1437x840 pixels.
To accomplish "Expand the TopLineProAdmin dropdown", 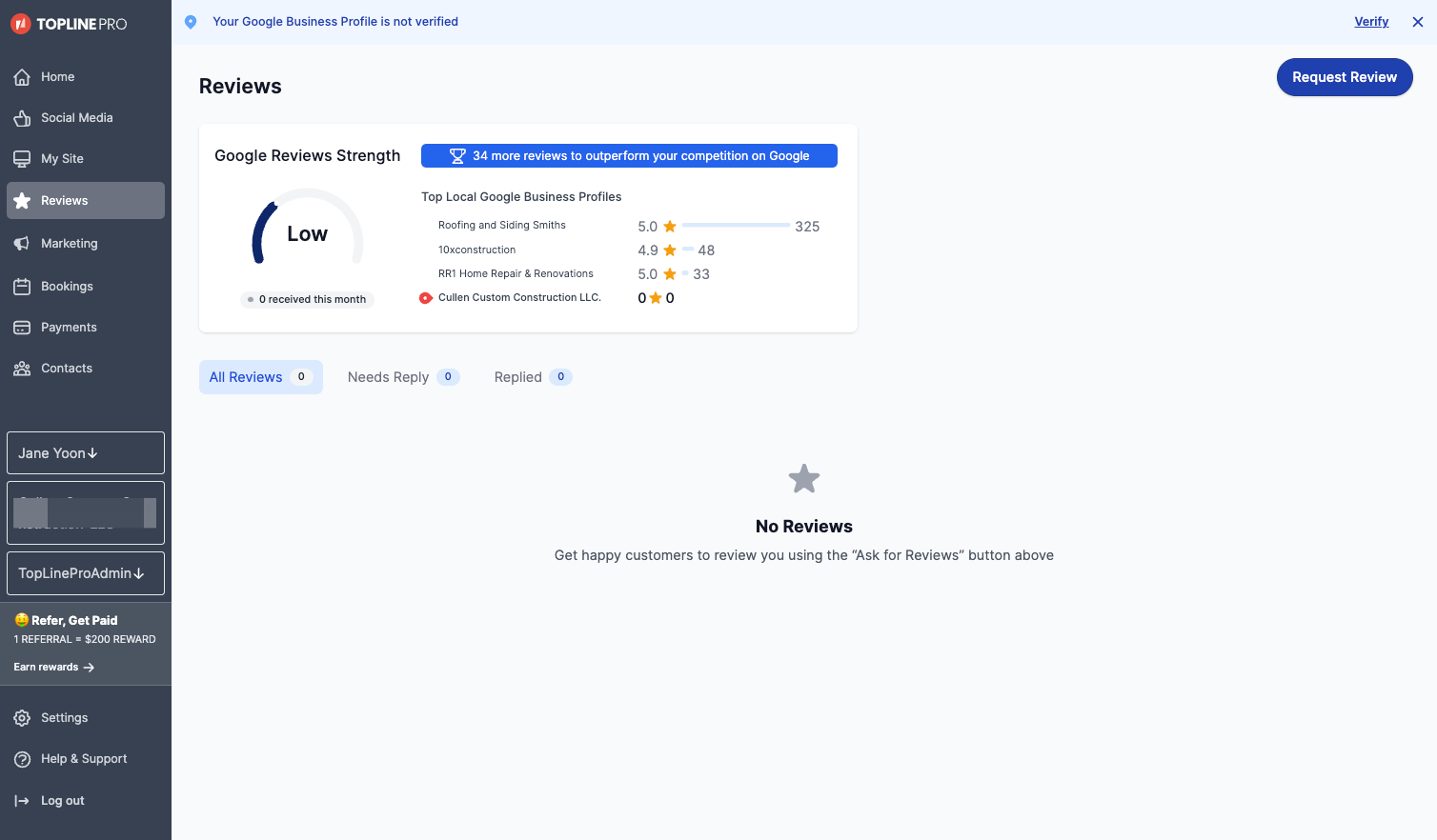I will 86,573.
